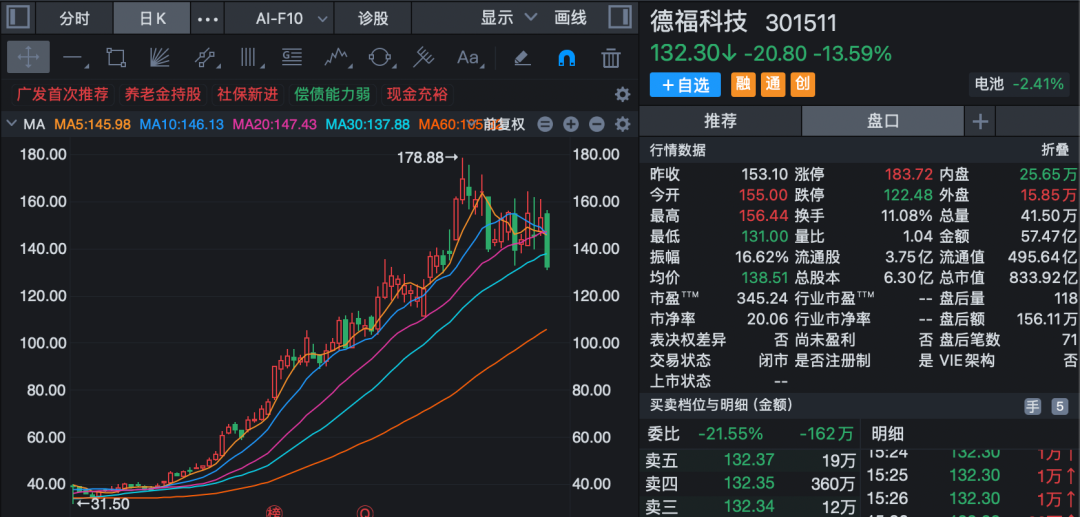Open more chart periods via ellipsis
Screen dimensions: 1080x517
pos(207,19)
